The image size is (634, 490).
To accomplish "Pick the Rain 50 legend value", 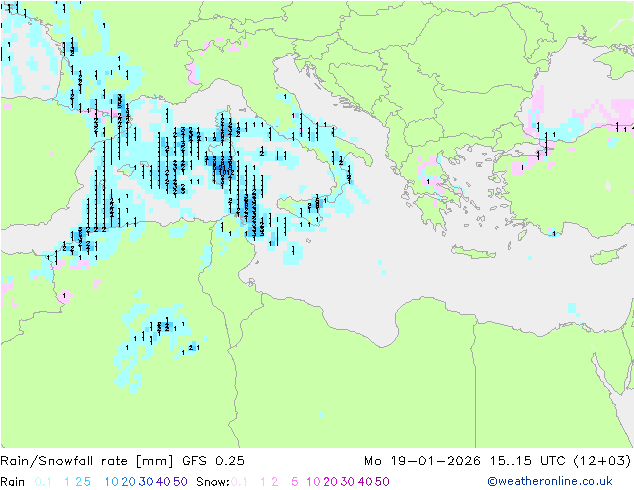I will coord(180,481).
